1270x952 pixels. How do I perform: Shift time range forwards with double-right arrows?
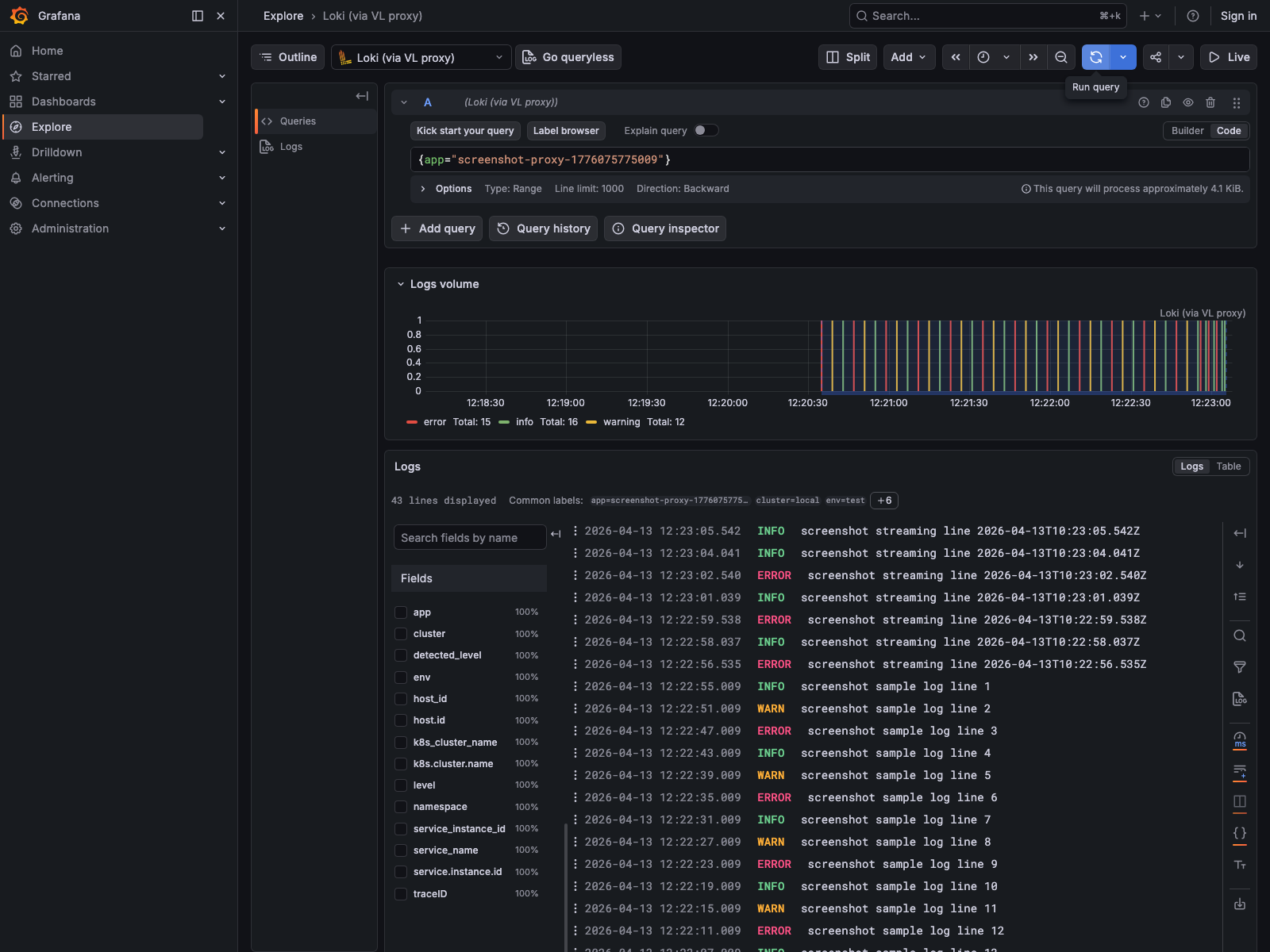[1033, 57]
